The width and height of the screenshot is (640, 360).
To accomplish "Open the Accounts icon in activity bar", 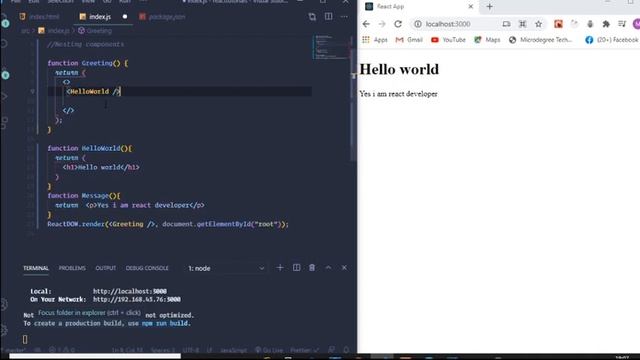I will 4,304.
